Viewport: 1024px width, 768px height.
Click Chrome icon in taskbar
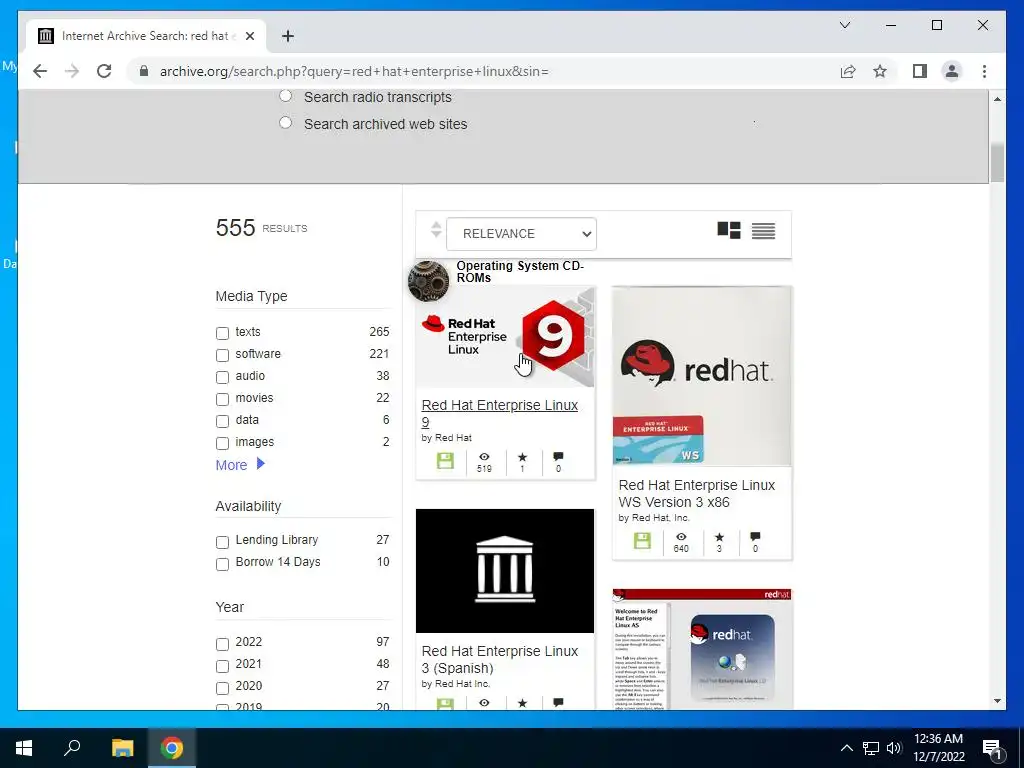pos(172,748)
